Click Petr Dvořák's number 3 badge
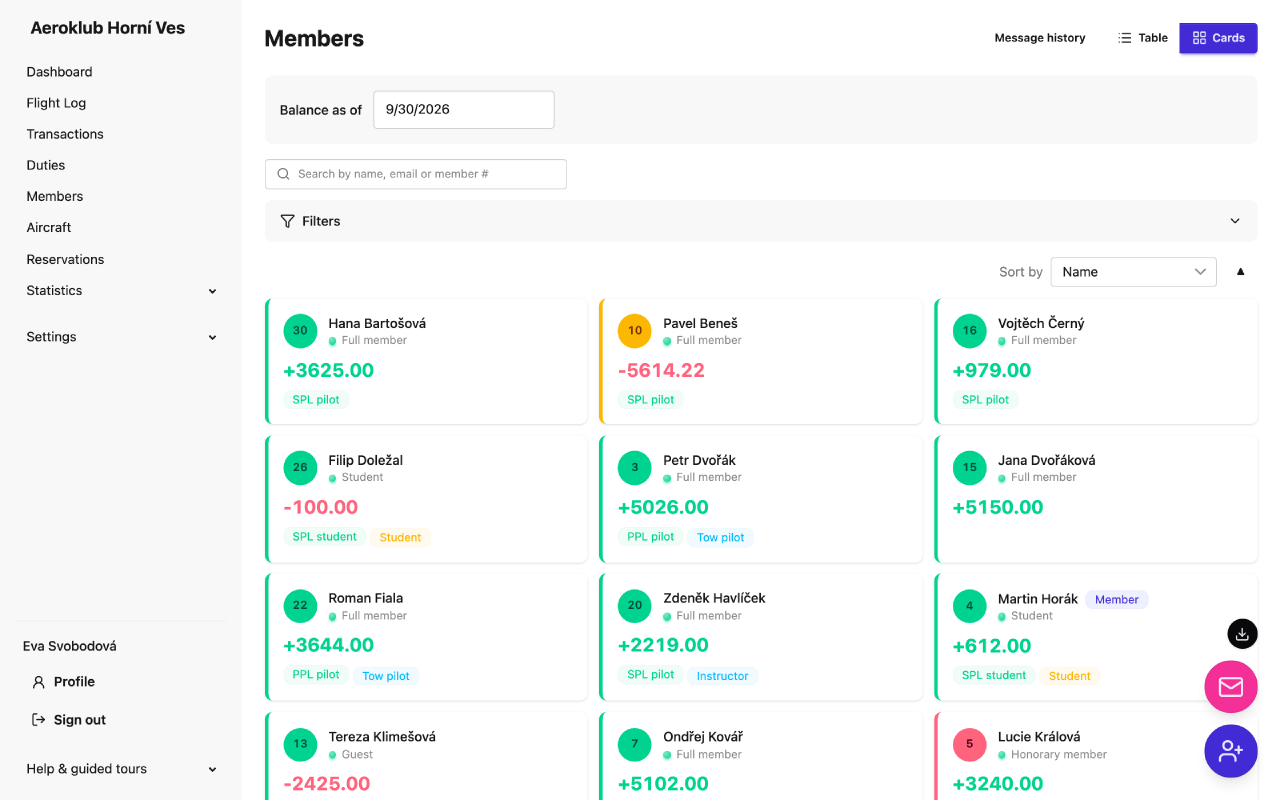The image size is (1280, 800). [635, 468]
